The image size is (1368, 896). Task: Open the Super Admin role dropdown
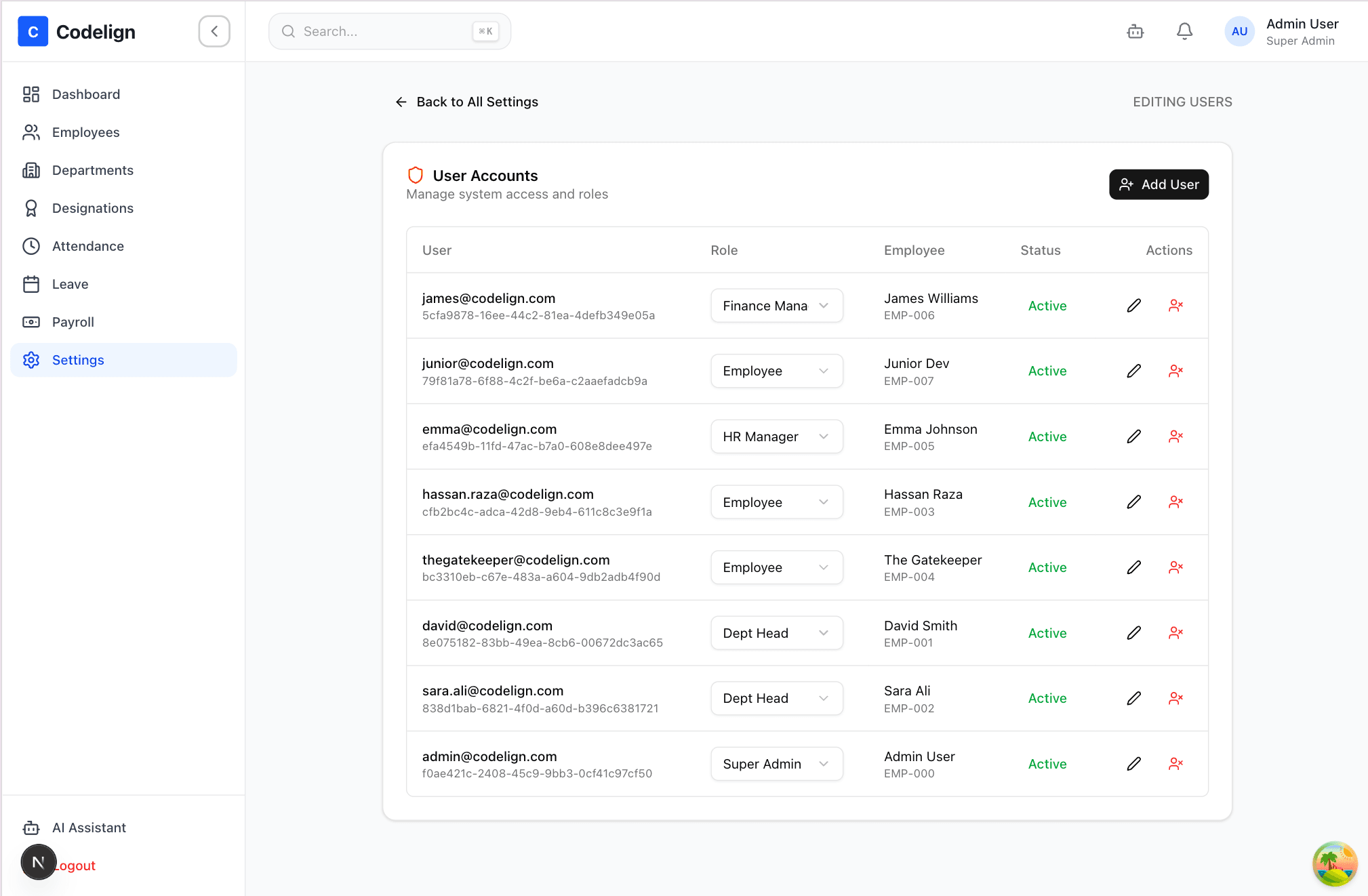(x=776, y=764)
